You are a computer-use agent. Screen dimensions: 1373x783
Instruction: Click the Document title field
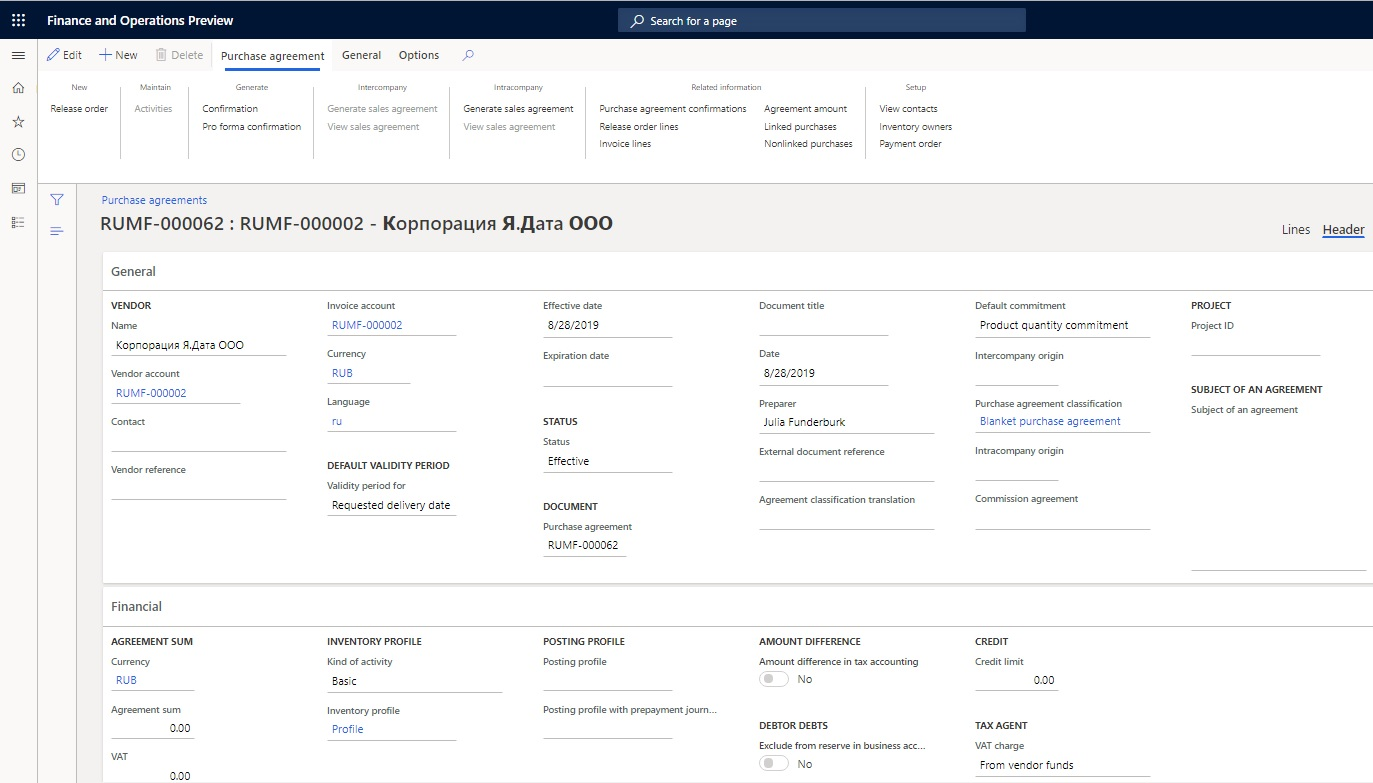pos(823,325)
